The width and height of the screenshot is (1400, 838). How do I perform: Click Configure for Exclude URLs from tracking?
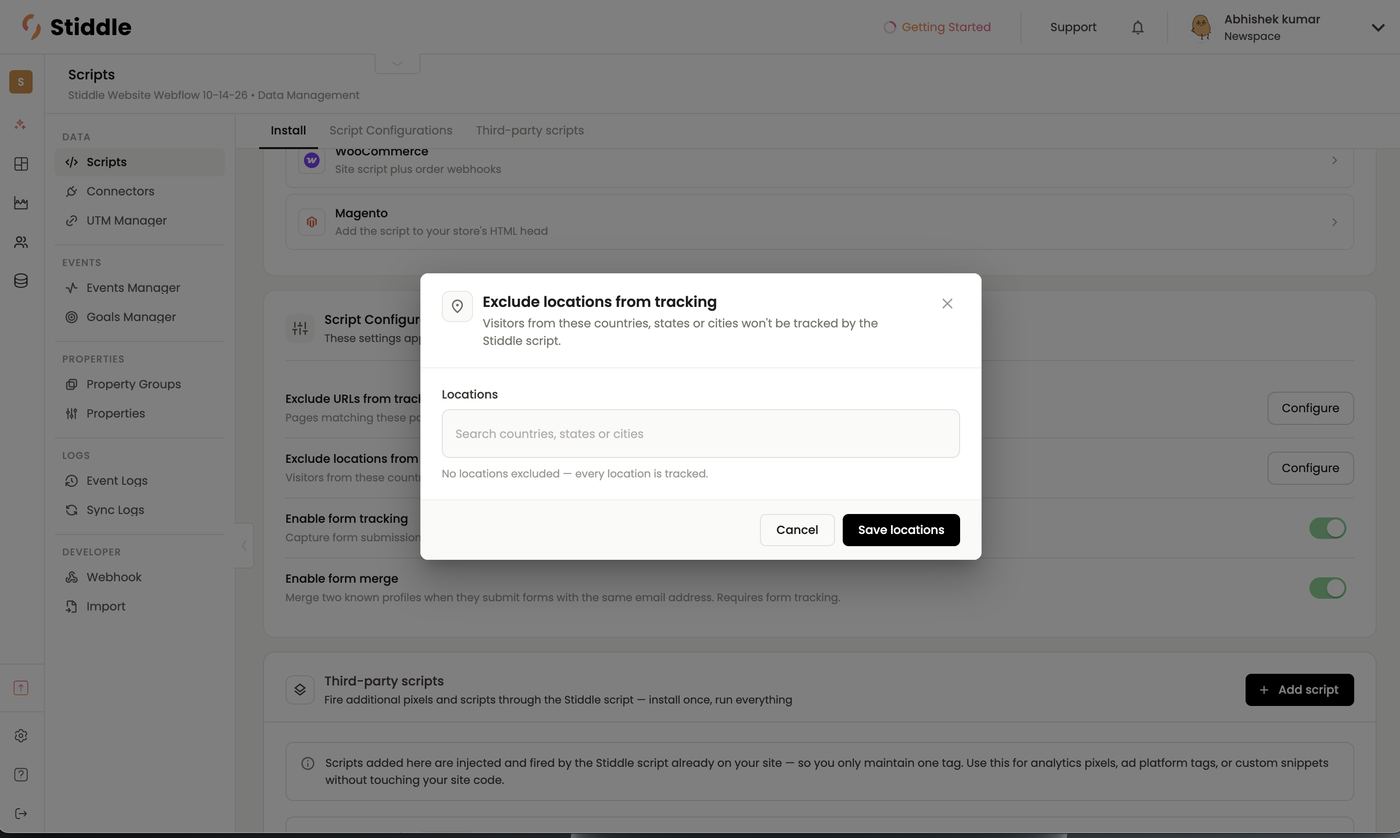[x=1310, y=408]
